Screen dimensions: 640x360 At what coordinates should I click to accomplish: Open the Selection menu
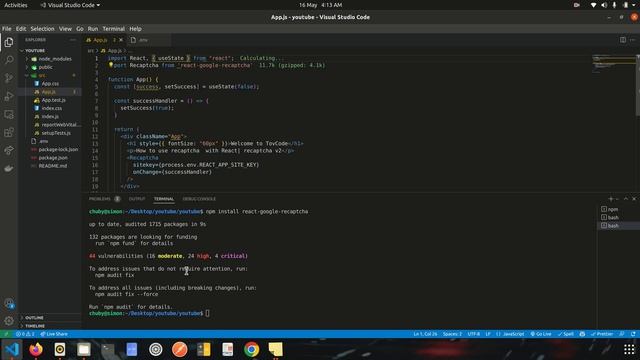(x=42, y=29)
